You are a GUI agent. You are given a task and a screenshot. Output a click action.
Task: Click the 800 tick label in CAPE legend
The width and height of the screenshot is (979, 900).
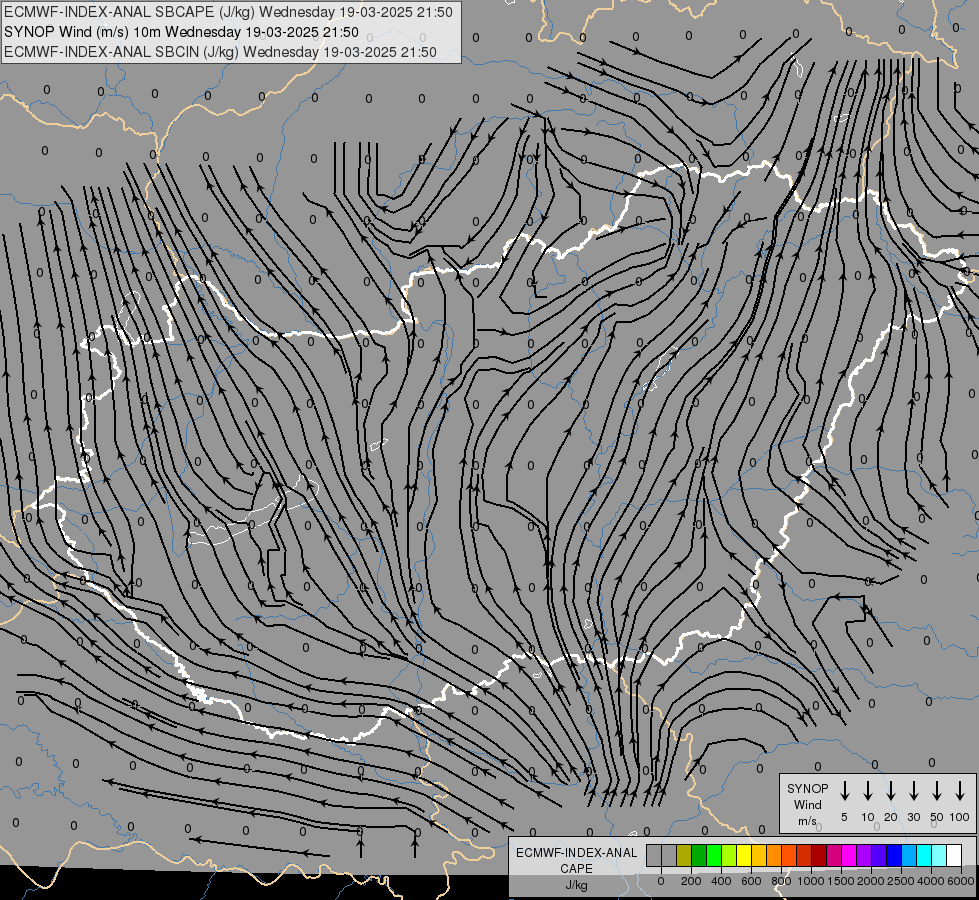pos(781,881)
